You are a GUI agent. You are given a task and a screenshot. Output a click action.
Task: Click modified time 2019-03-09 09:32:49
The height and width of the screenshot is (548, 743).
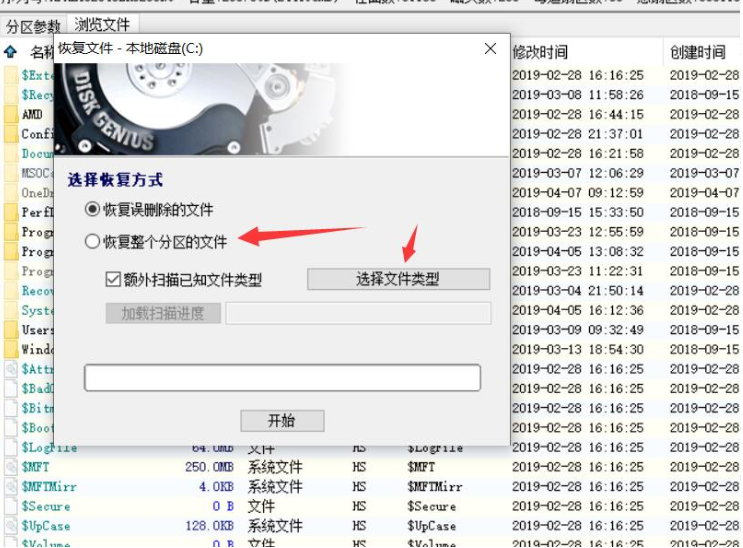(578, 329)
